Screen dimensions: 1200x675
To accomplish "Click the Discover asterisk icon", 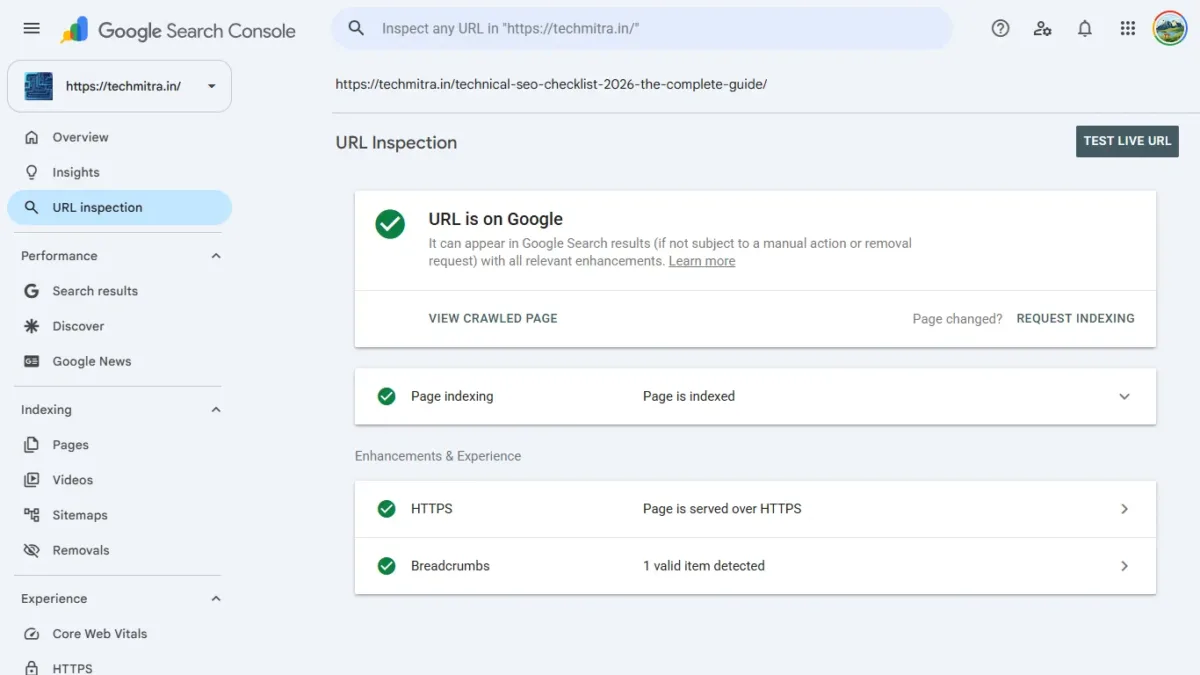I will click(x=32, y=326).
